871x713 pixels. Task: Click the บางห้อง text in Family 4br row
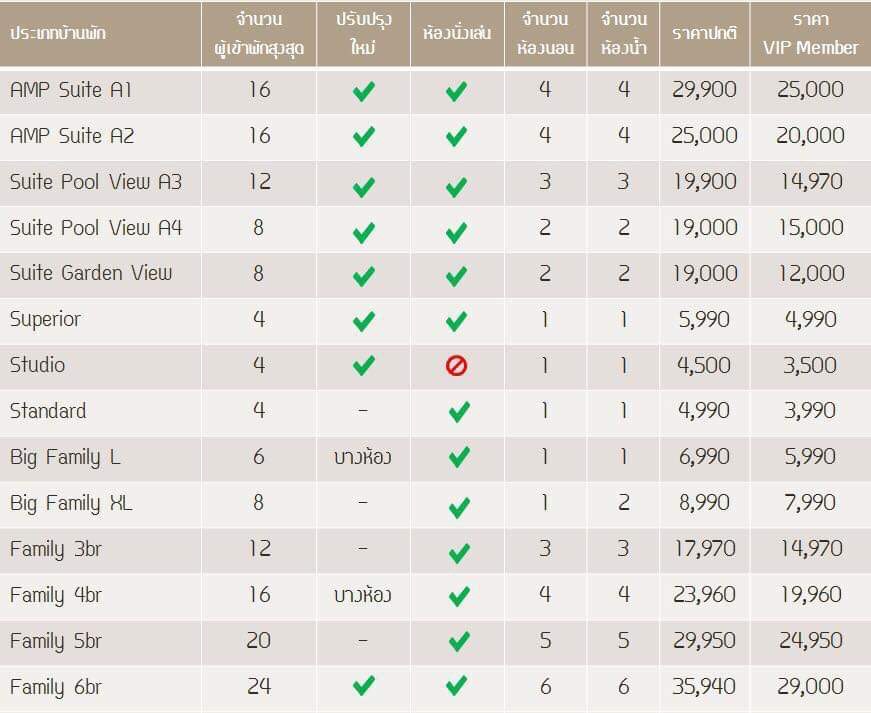point(363,595)
